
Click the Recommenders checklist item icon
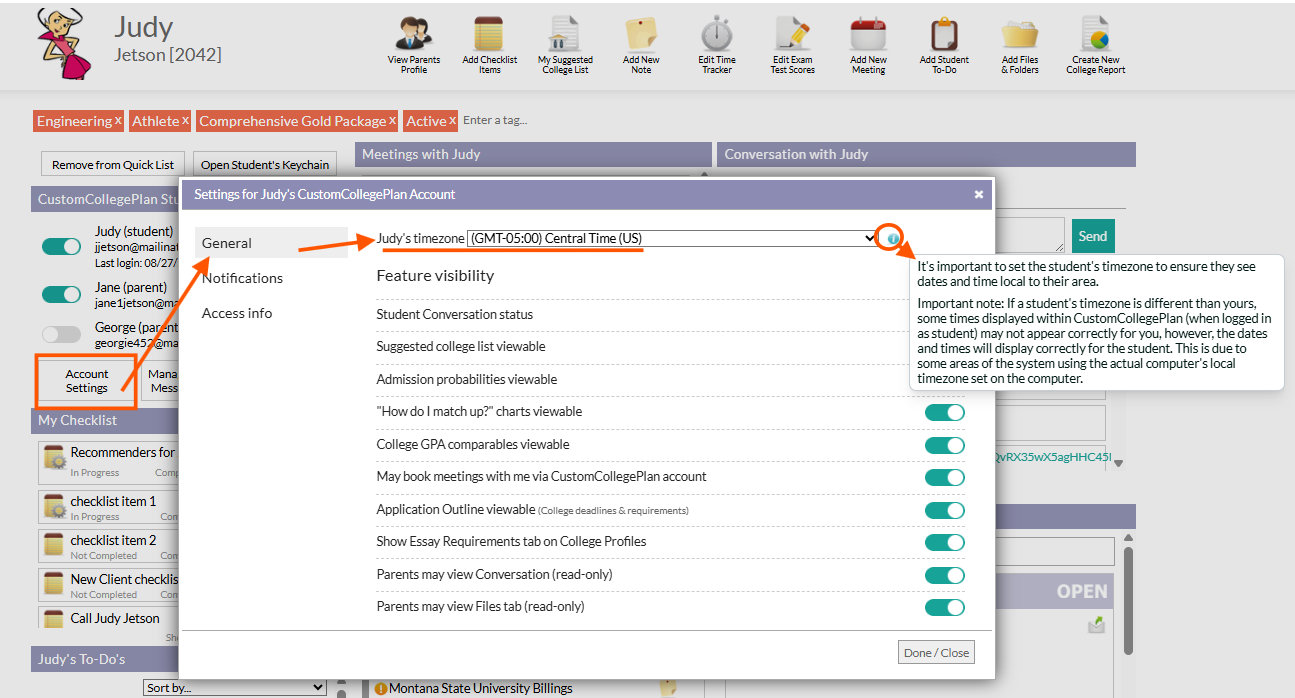point(55,460)
